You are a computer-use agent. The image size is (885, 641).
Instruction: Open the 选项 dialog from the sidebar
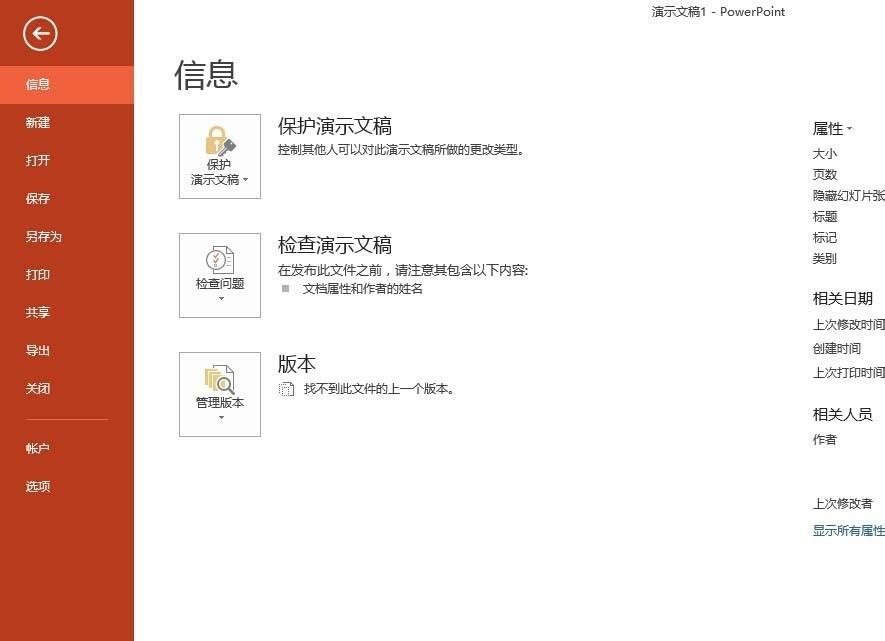(38, 486)
